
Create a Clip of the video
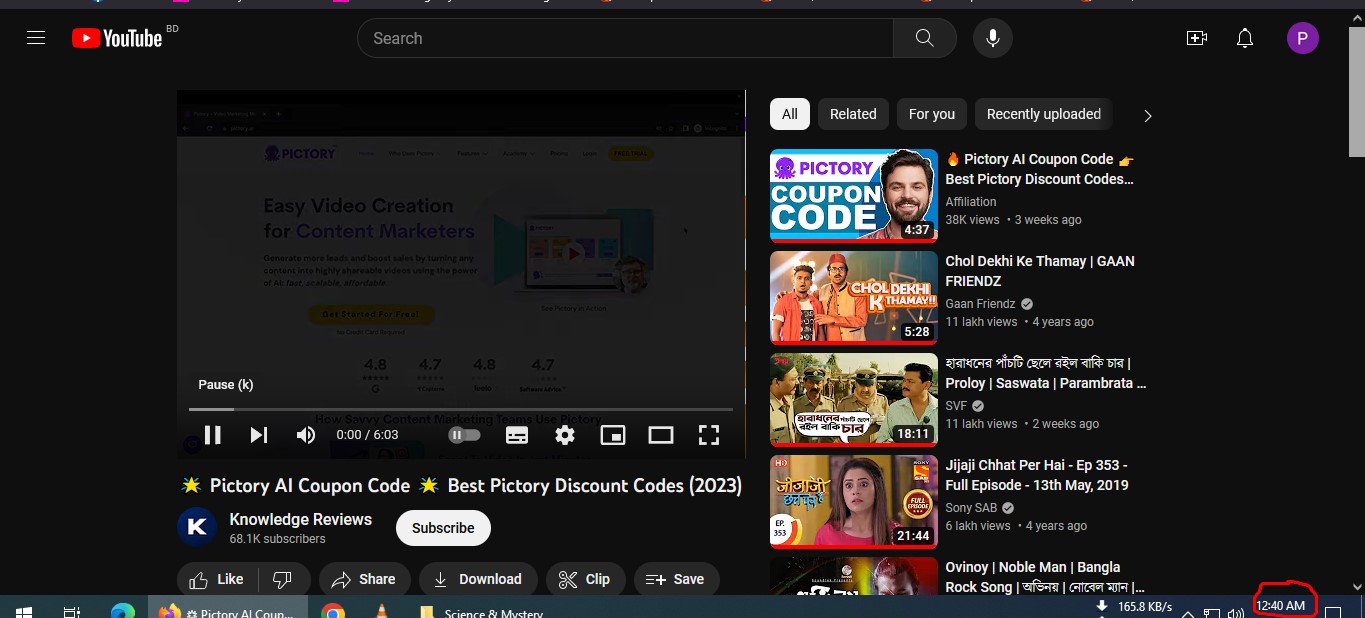pyautogui.click(x=585, y=579)
